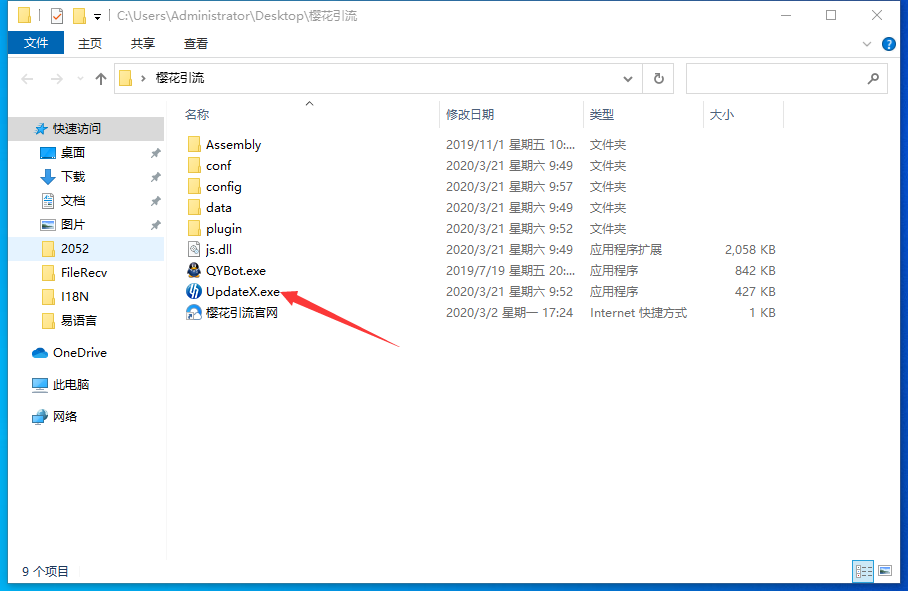Screen dimensions: 908x591
Task: Click the refresh button in address bar
Action: [658, 78]
